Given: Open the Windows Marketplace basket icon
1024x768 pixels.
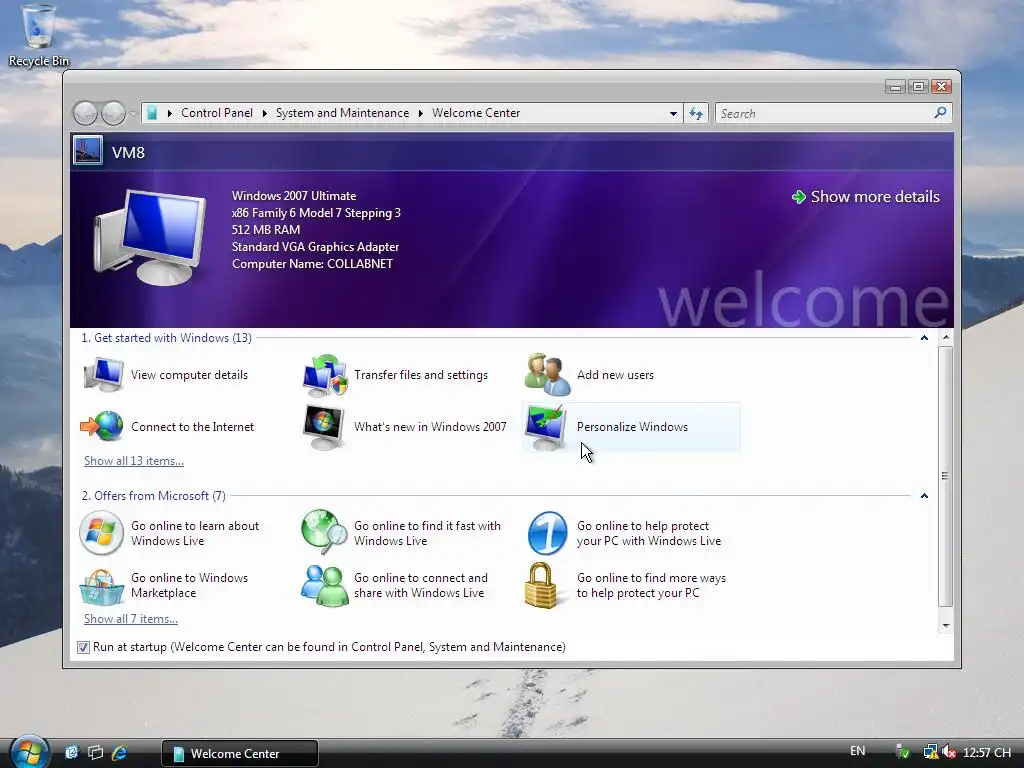Looking at the screenshot, I should [x=101, y=586].
